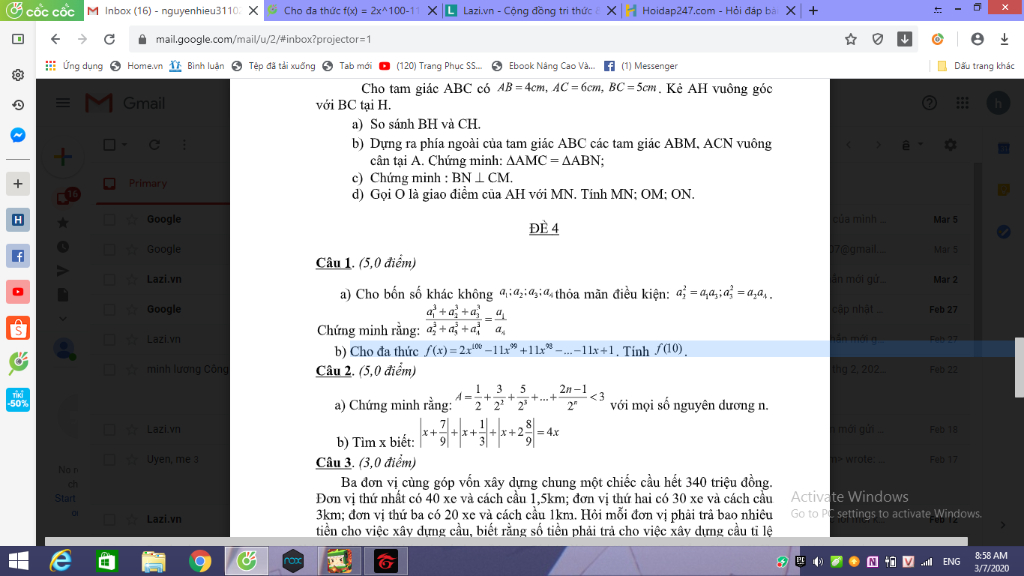Star the first Google email
Image resolution: width=1024 pixels, height=576 pixels.
(132, 219)
